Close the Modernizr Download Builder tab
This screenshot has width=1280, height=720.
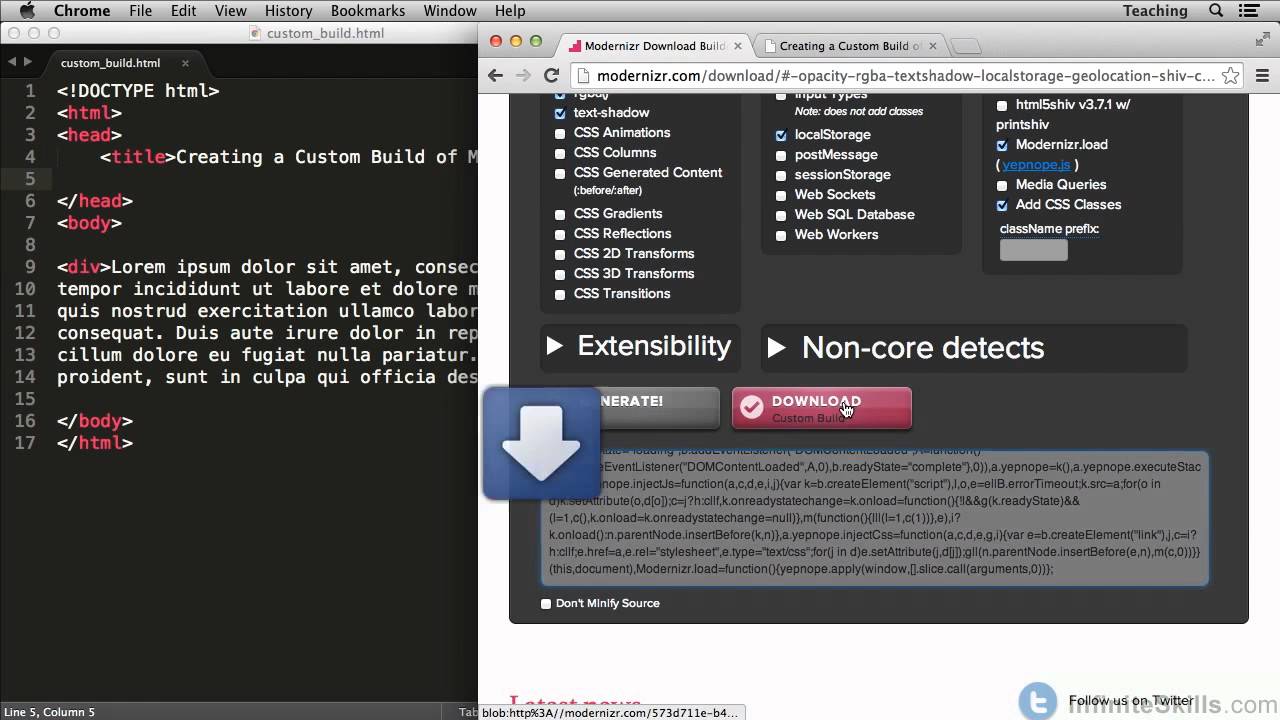click(x=739, y=46)
